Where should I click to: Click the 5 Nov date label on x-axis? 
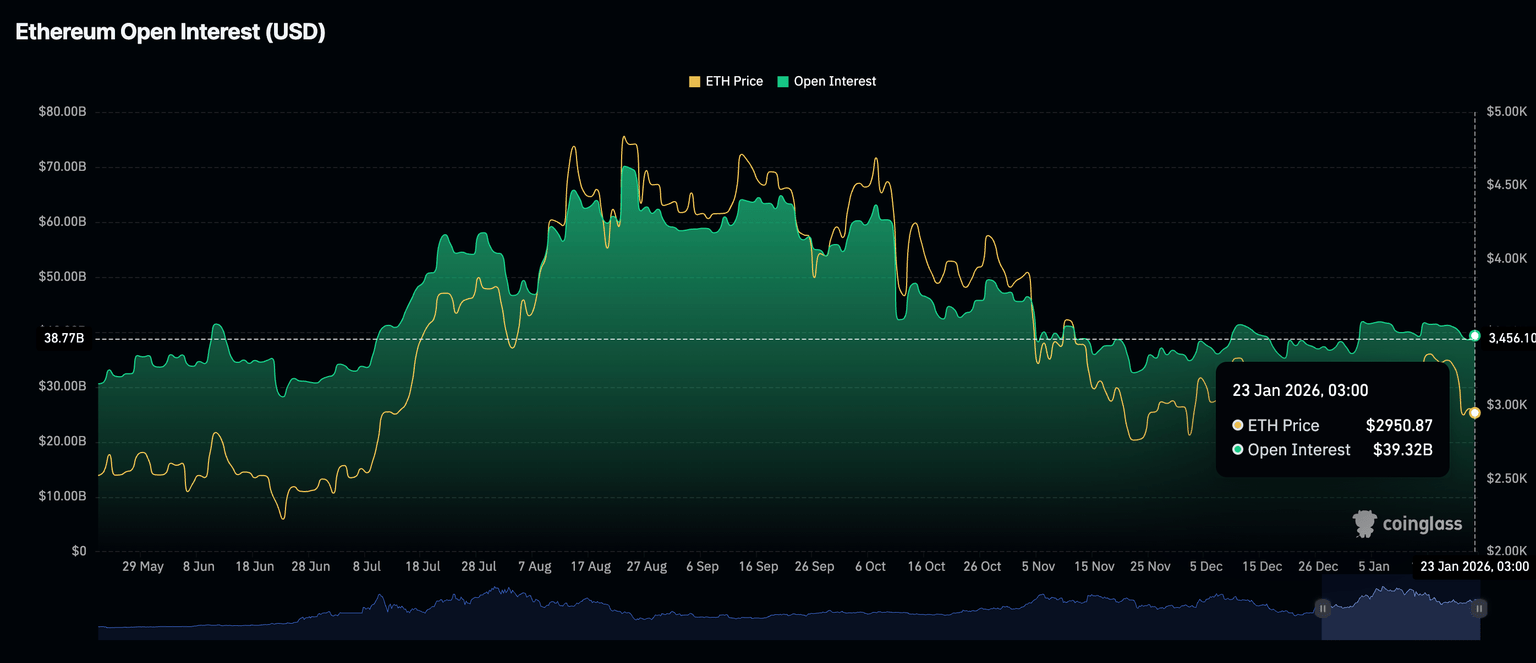(x=1038, y=567)
